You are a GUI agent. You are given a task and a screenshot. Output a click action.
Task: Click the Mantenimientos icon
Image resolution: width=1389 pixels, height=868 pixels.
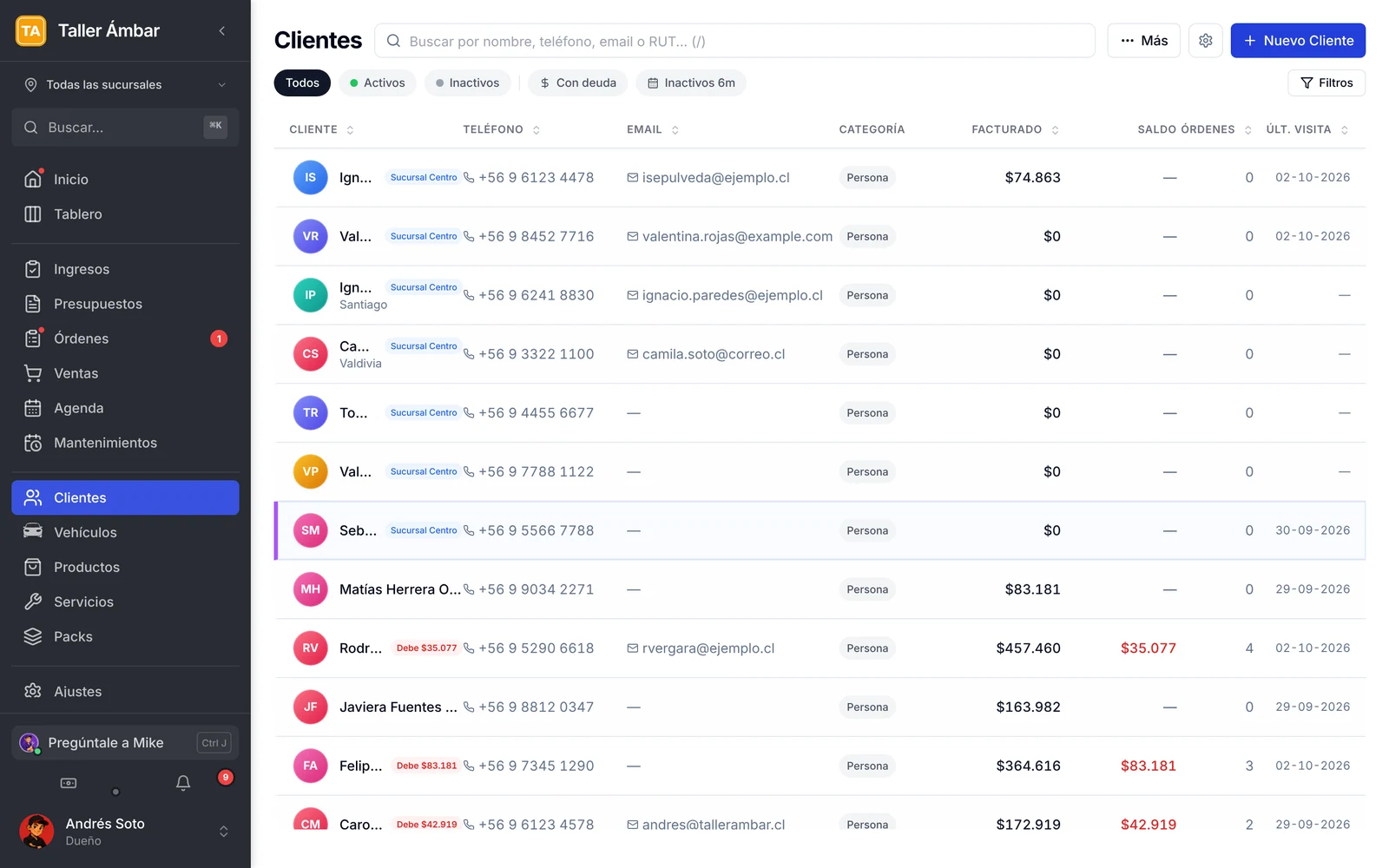pyautogui.click(x=33, y=443)
